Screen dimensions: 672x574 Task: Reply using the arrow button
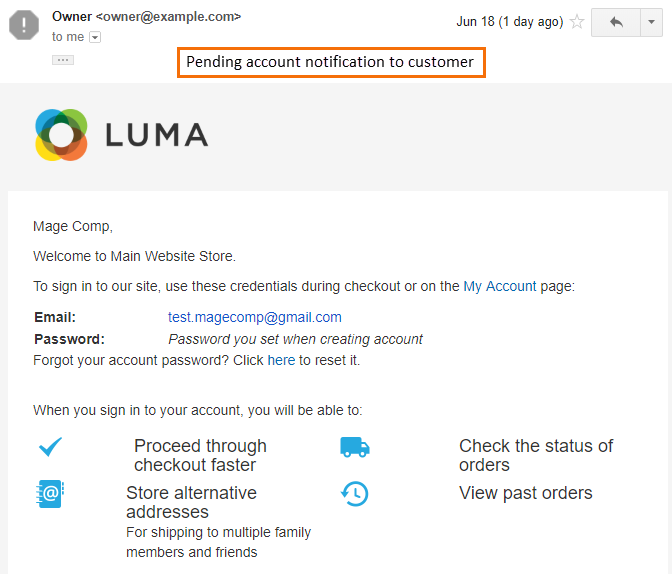click(616, 22)
